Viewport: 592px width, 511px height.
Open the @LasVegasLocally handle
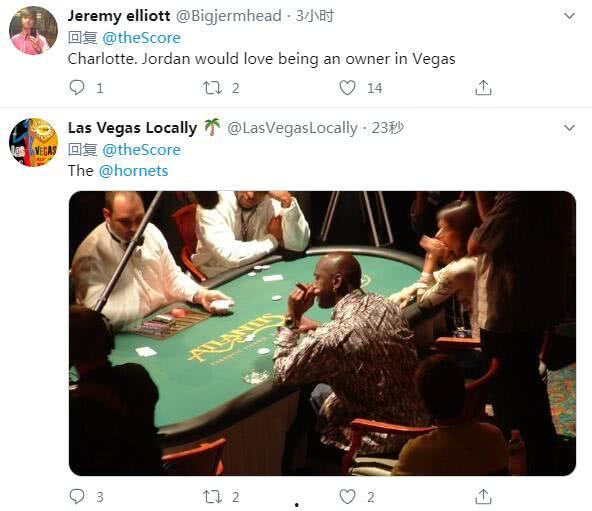(x=292, y=128)
